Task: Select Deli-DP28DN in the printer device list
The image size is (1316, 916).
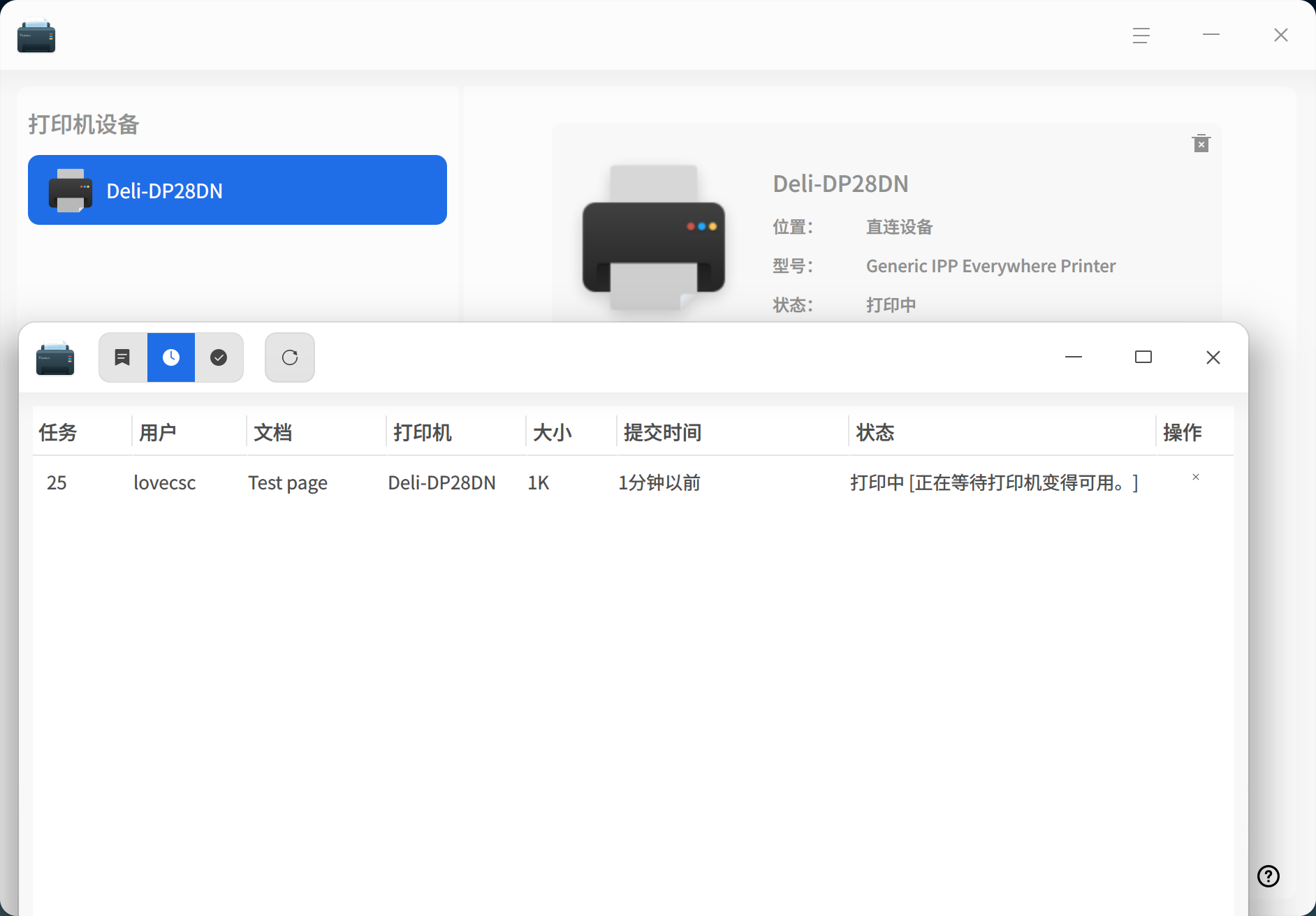Action: 237,190
